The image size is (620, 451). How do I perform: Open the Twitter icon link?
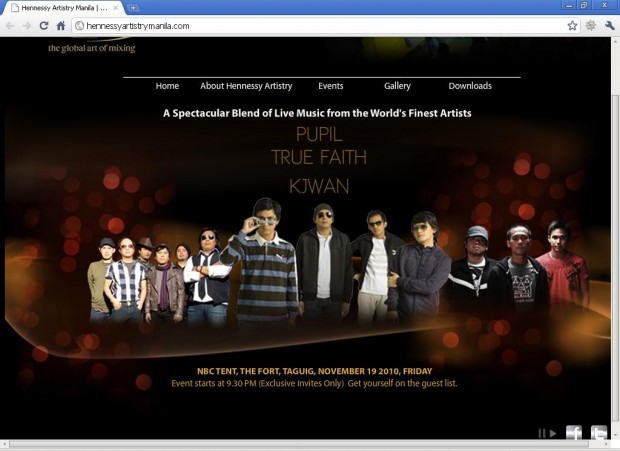[x=599, y=432]
